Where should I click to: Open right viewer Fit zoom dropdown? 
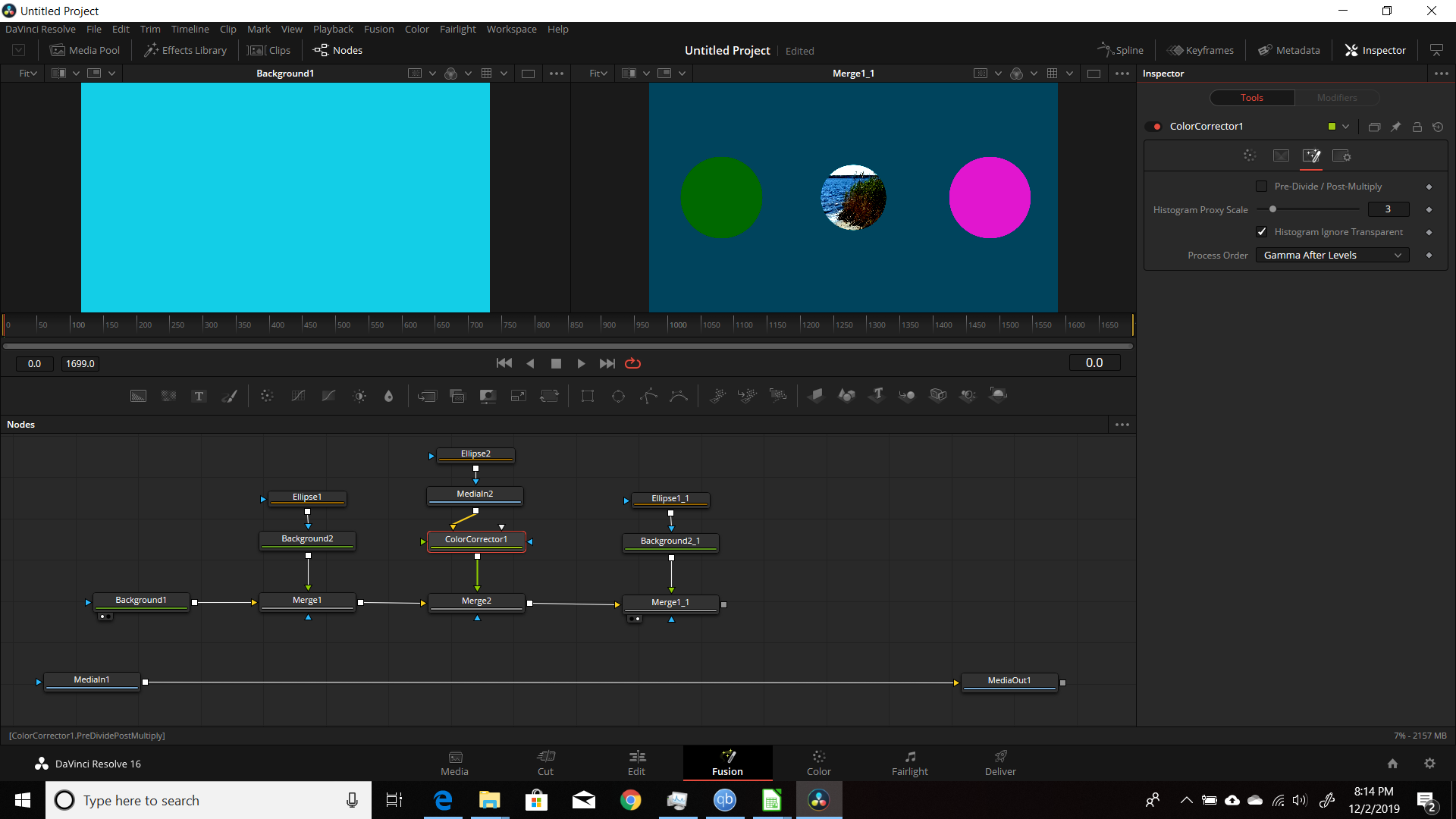(x=598, y=74)
